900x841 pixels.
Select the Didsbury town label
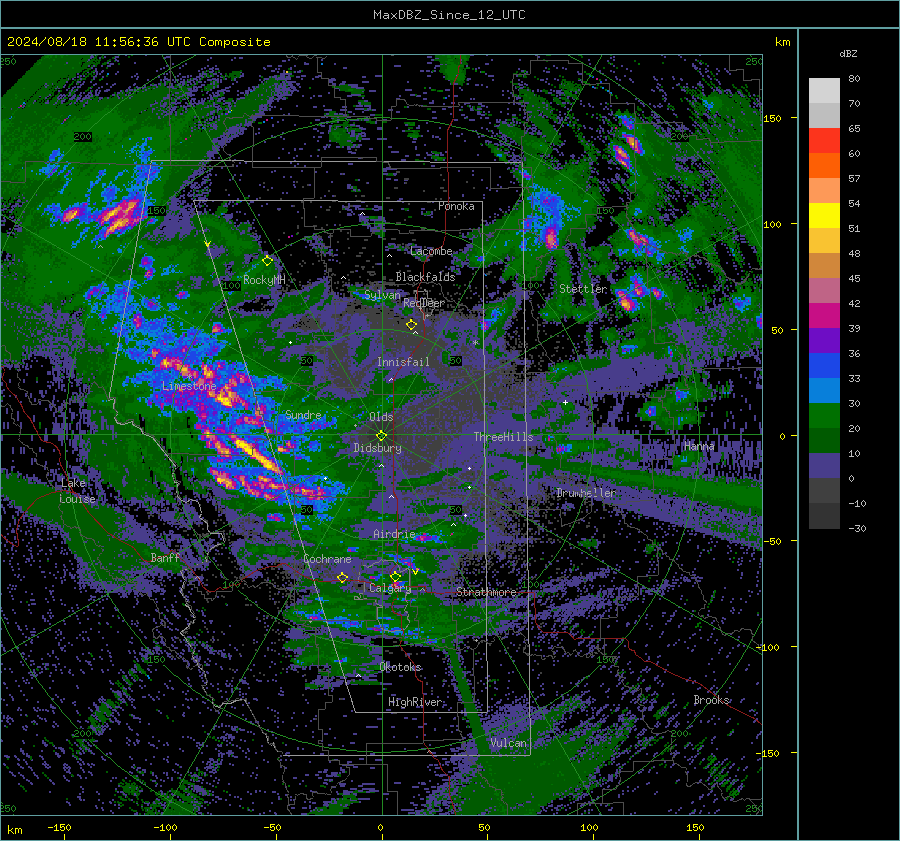point(378,448)
